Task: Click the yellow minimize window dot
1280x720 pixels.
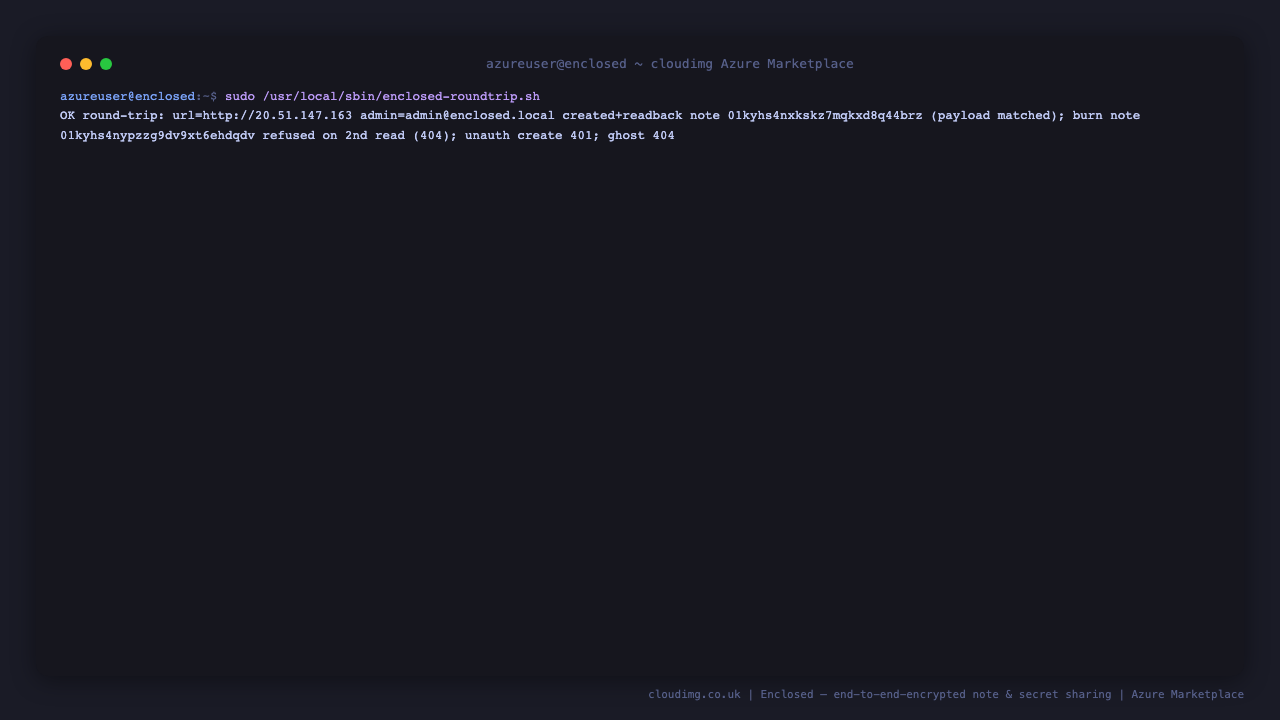Action: pos(86,64)
